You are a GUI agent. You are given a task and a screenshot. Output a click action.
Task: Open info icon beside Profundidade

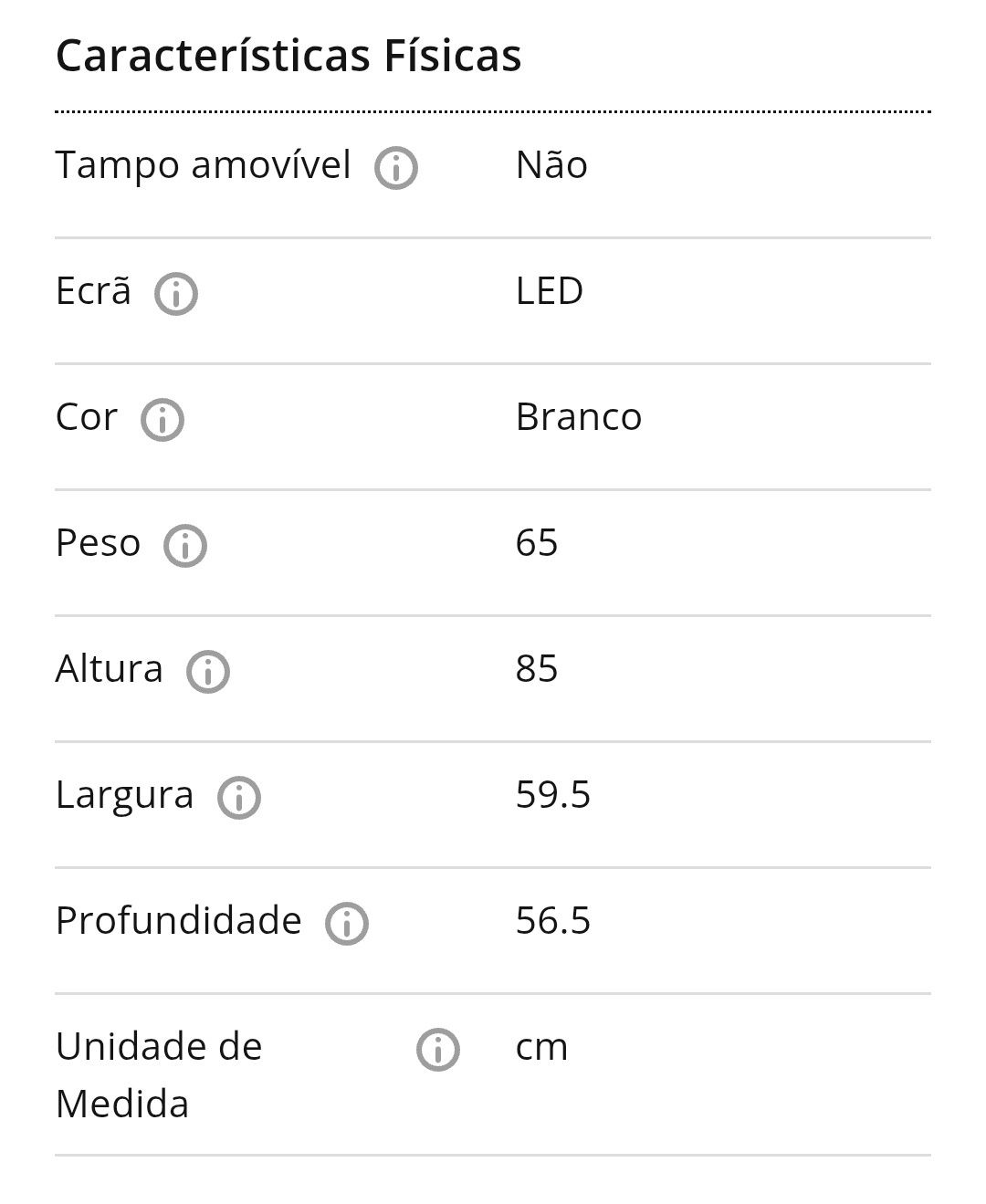click(x=347, y=924)
